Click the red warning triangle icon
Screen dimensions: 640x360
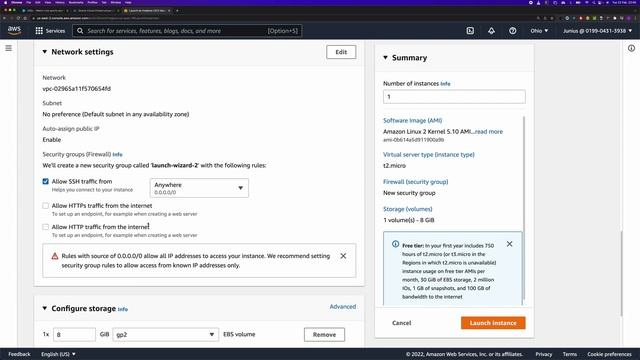point(55,256)
